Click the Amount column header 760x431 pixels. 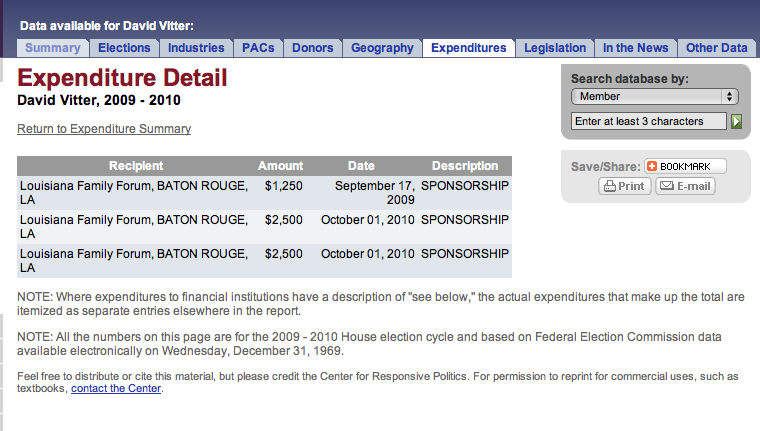[x=280, y=166]
